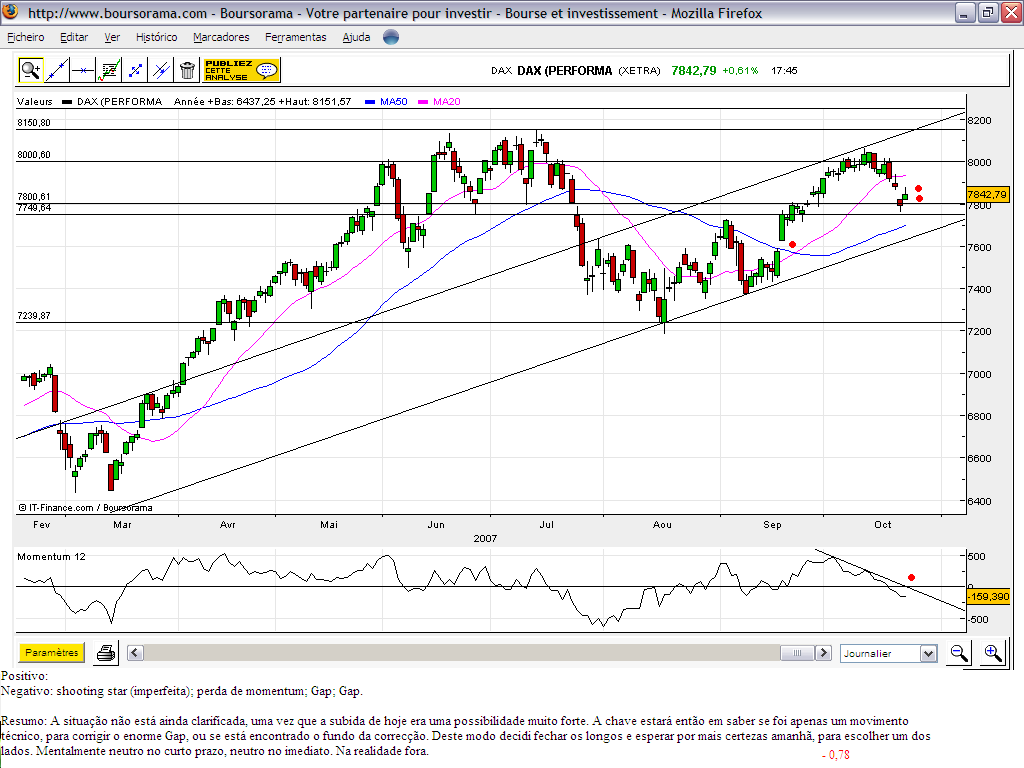
Task: Open the chart indicators tool icon
Action: 109,70
